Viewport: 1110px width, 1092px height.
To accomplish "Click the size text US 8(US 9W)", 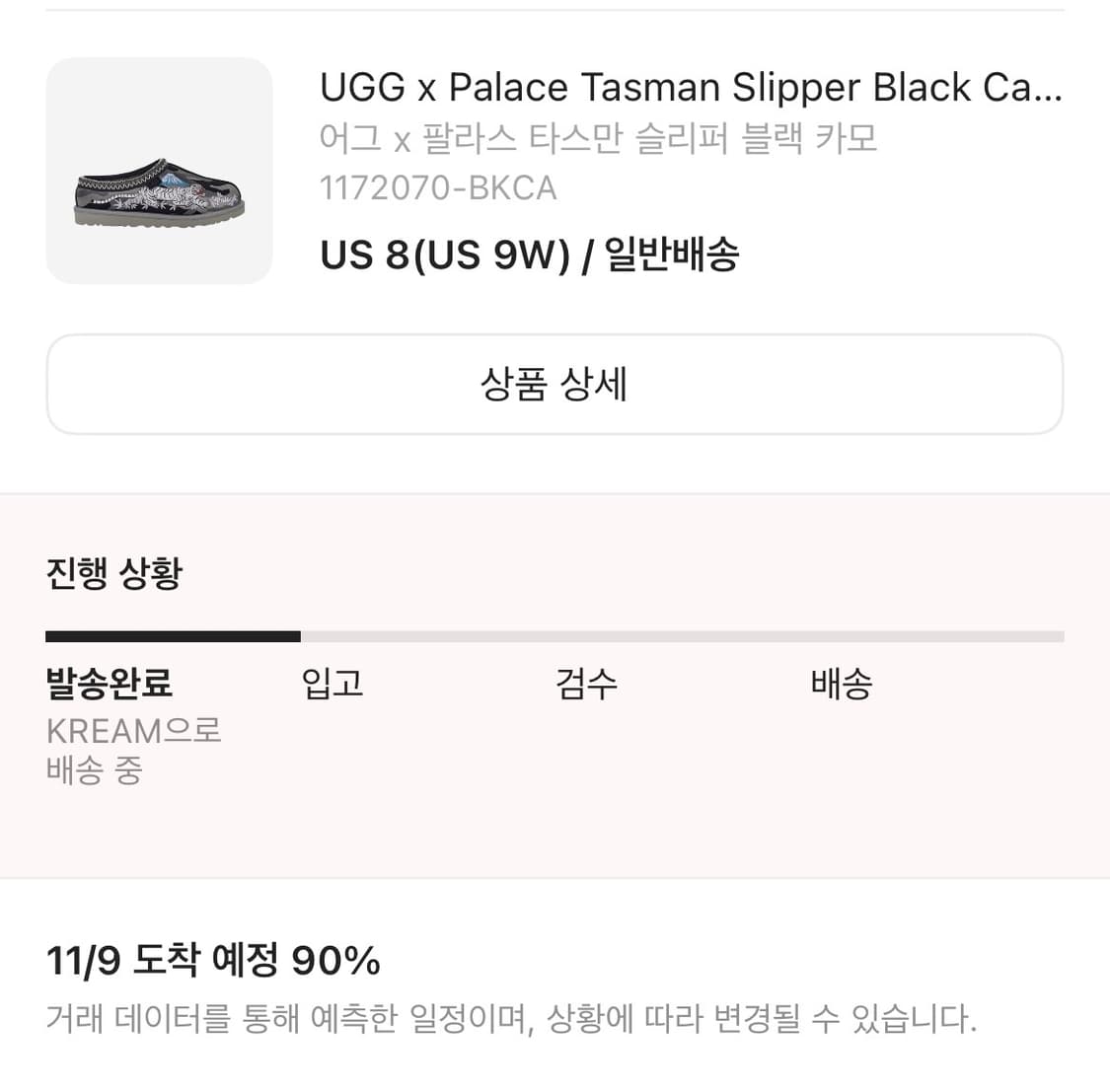I will [444, 254].
